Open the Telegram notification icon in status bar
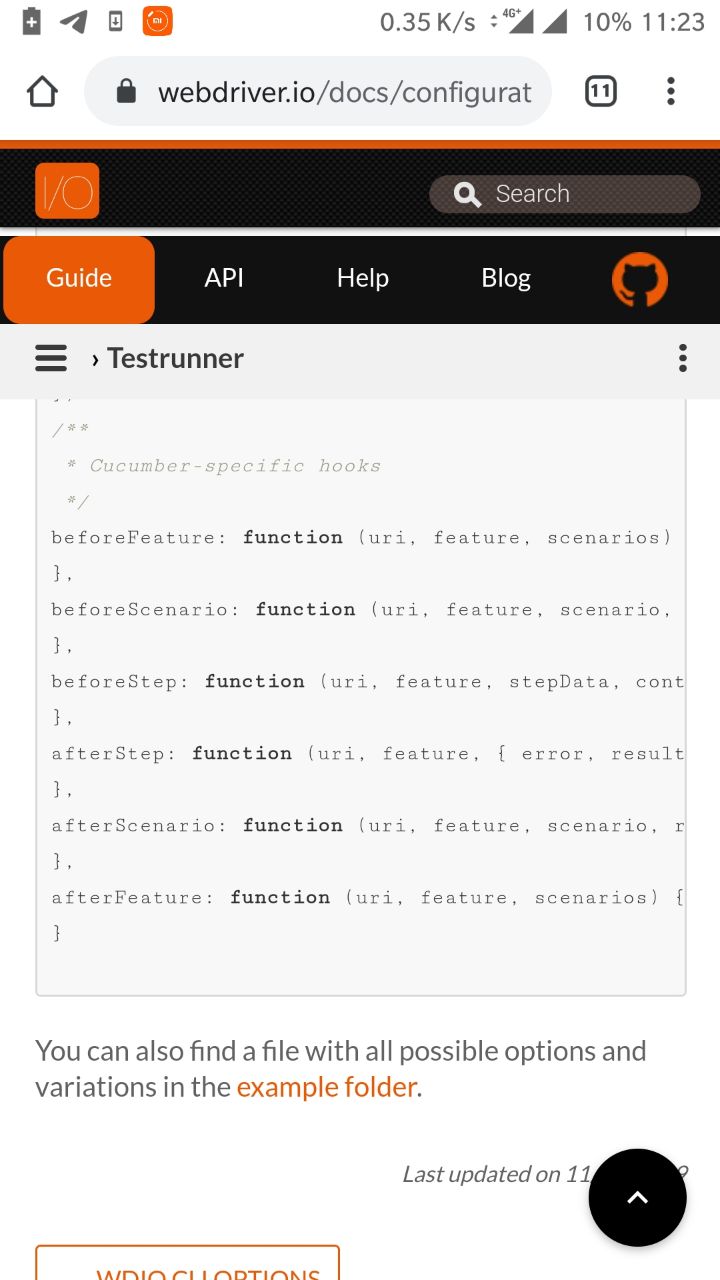Viewport: 720px width, 1280px height. tap(73, 21)
